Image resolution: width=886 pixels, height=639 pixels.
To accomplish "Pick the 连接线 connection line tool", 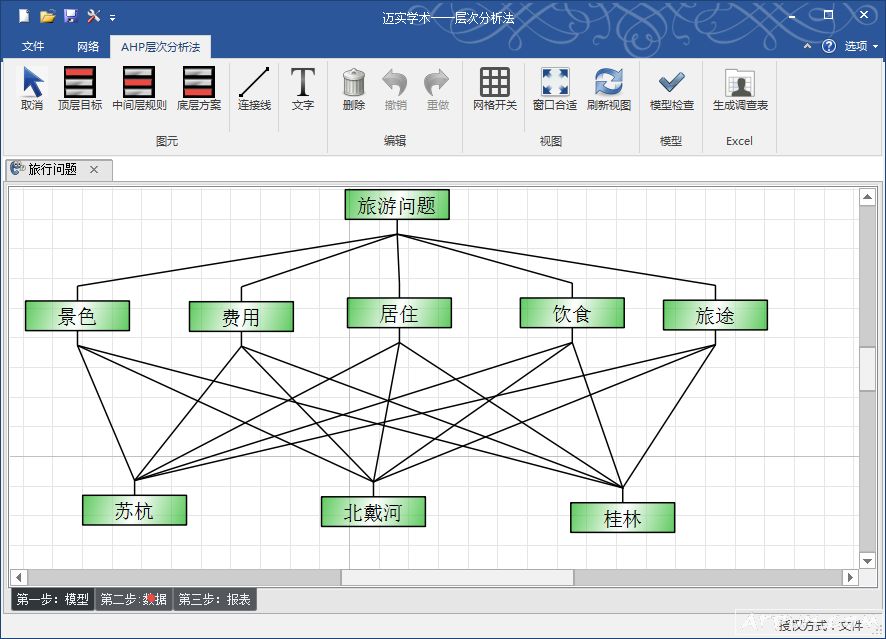I will (x=254, y=88).
